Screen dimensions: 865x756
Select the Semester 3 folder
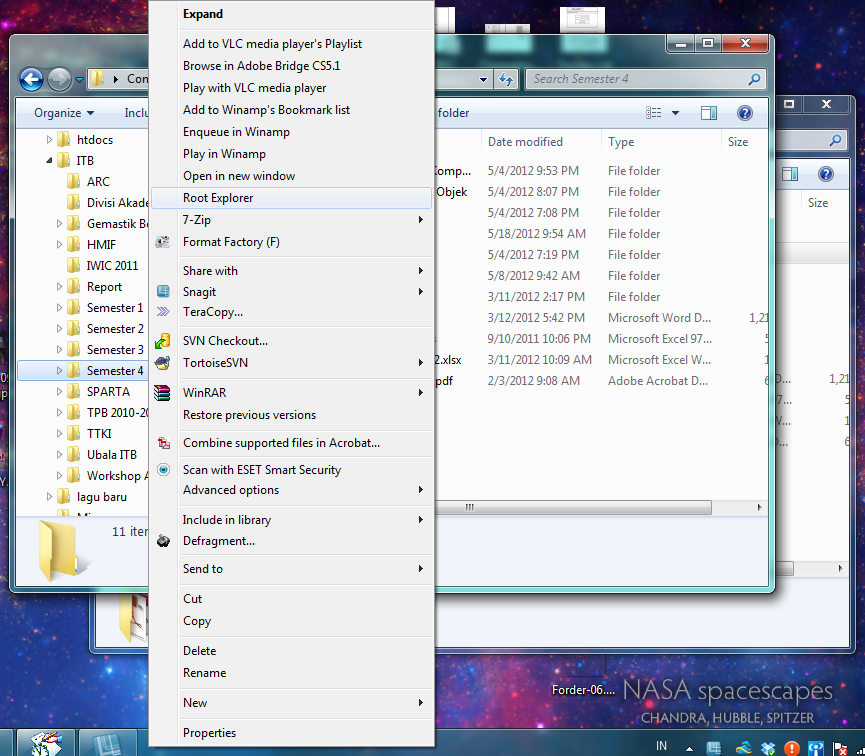pos(118,349)
